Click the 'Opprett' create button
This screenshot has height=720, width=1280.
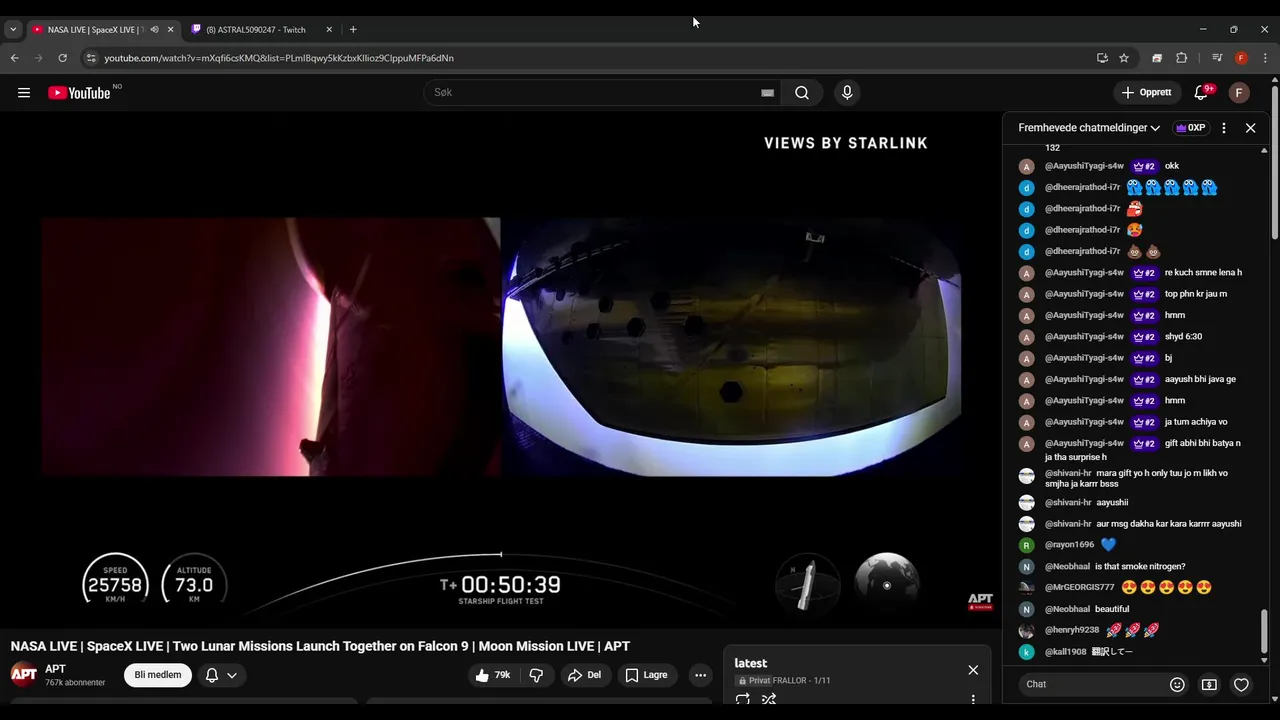(1147, 93)
